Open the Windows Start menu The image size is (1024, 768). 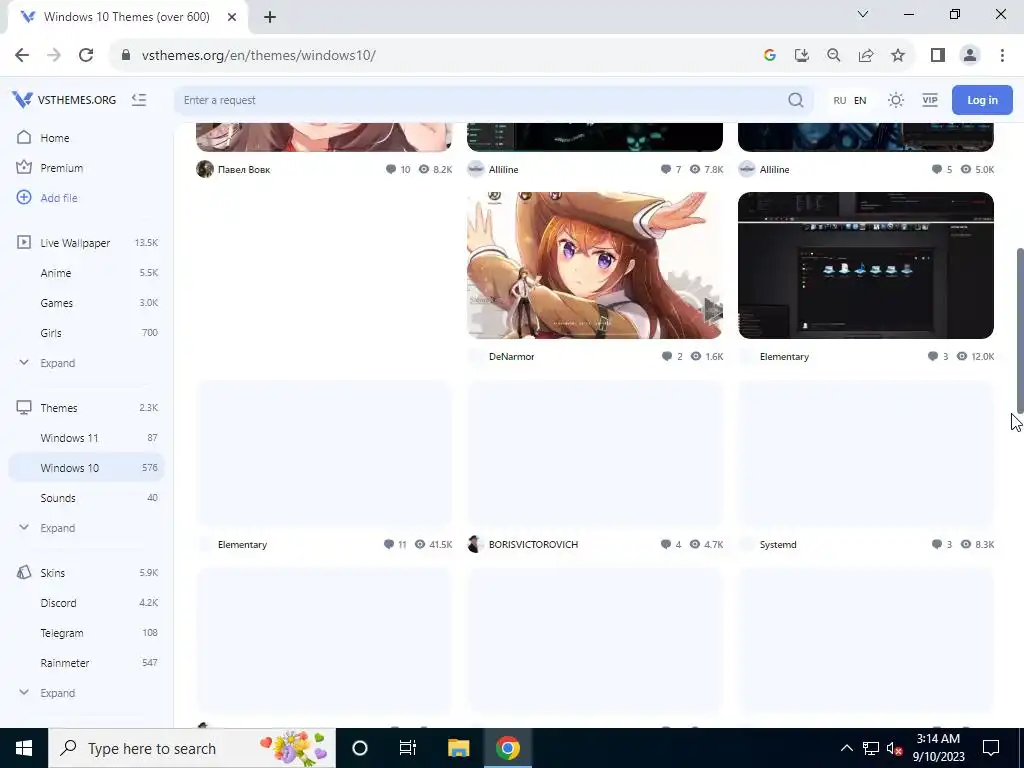click(24, 748)
